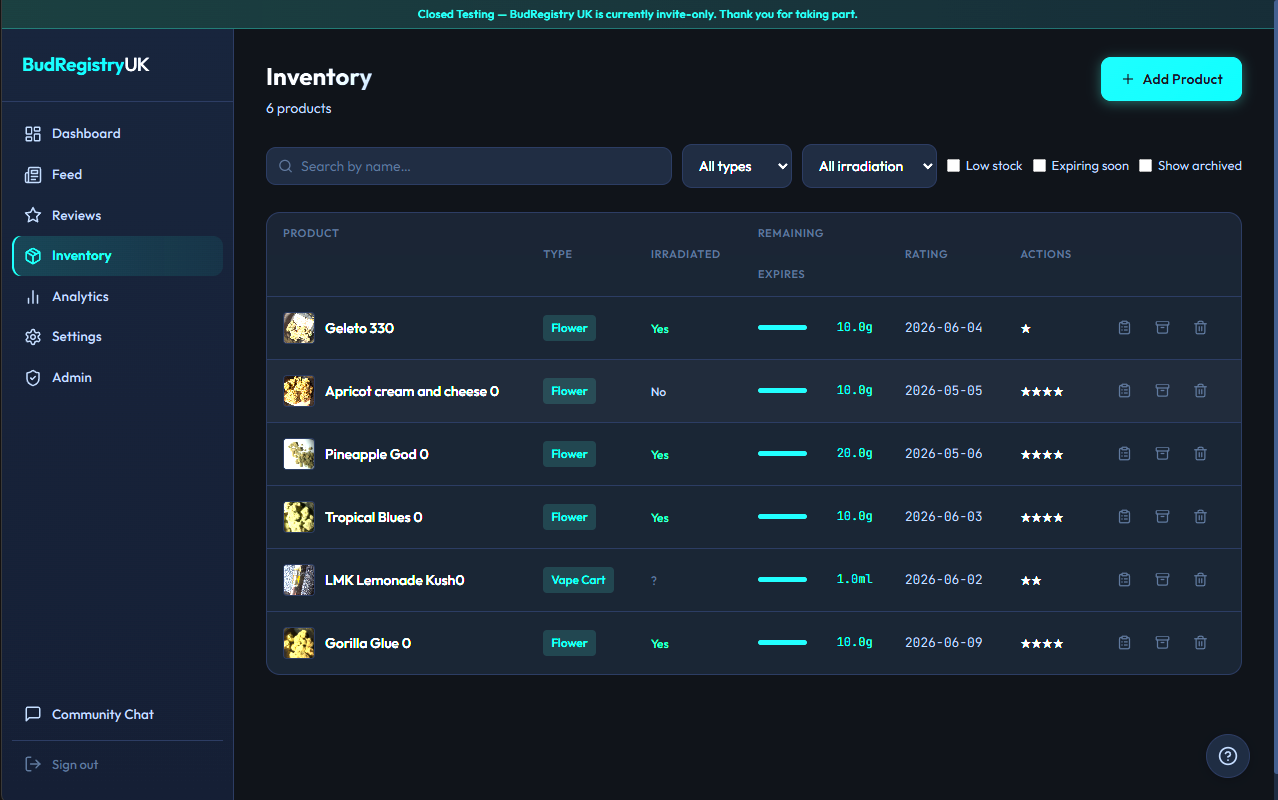Expand the product type filter menu

[737, 165]
